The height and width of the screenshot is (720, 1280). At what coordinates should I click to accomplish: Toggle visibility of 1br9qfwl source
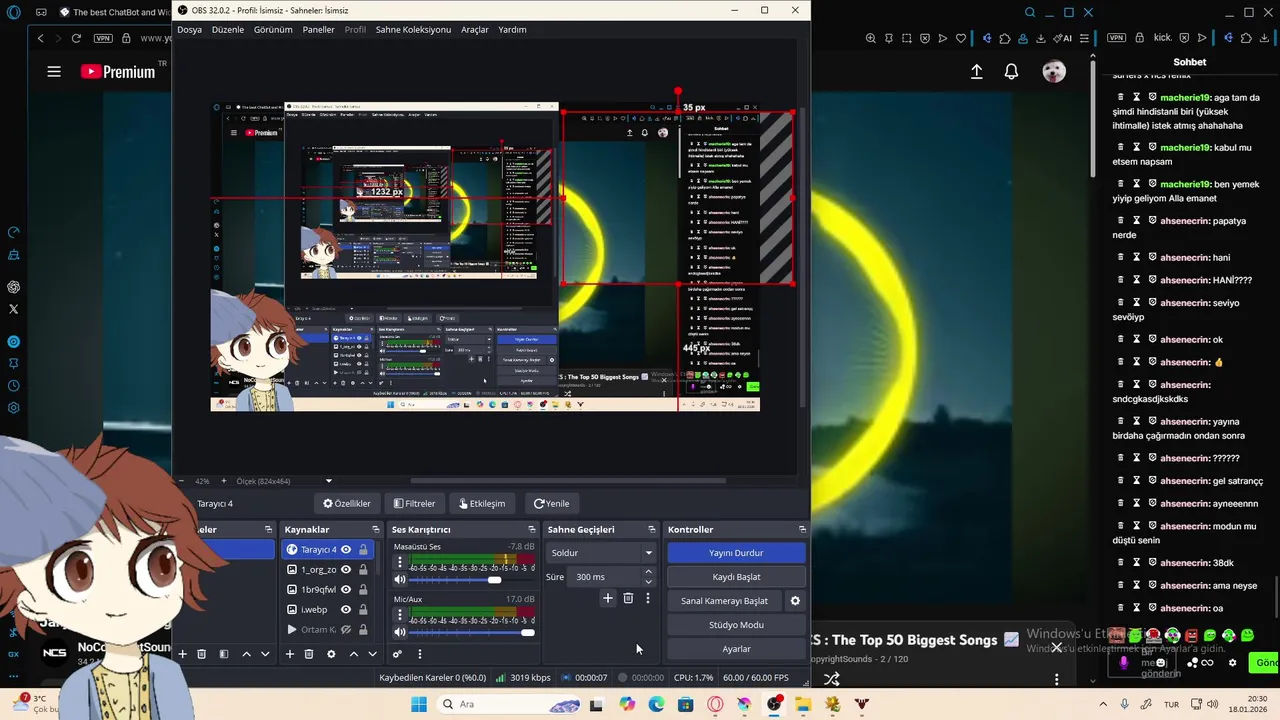(x=346, y=590)
